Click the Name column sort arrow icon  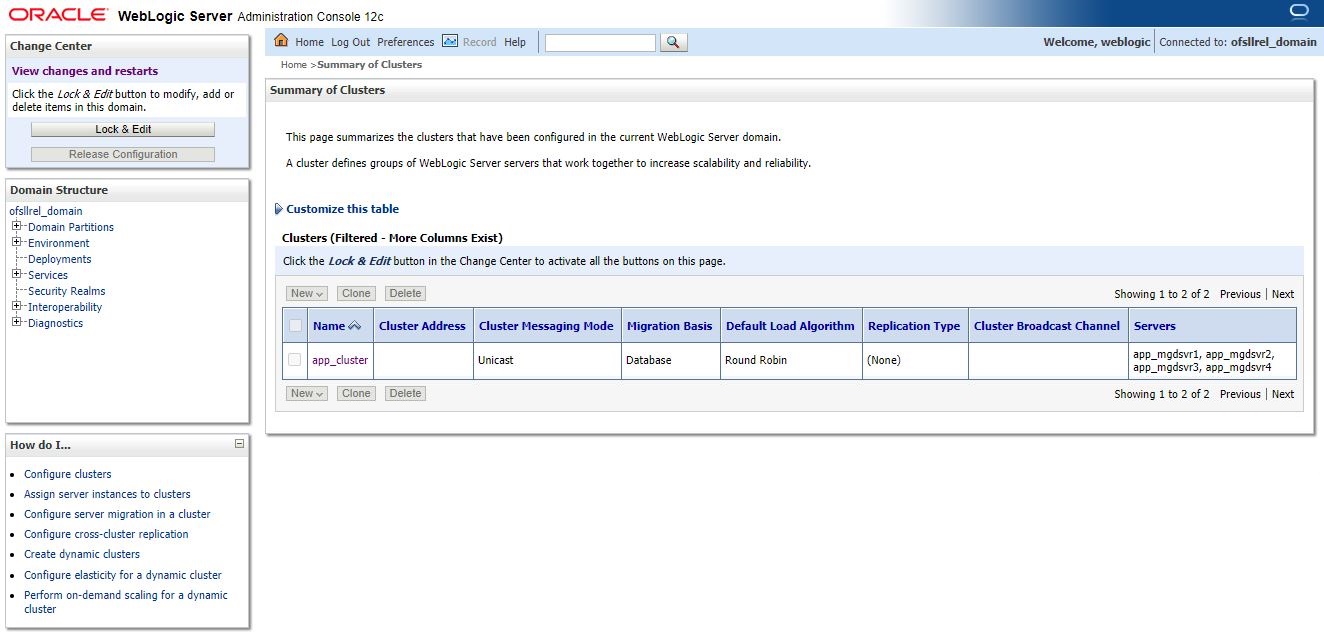pyautogui.click(x=354, y=326)
